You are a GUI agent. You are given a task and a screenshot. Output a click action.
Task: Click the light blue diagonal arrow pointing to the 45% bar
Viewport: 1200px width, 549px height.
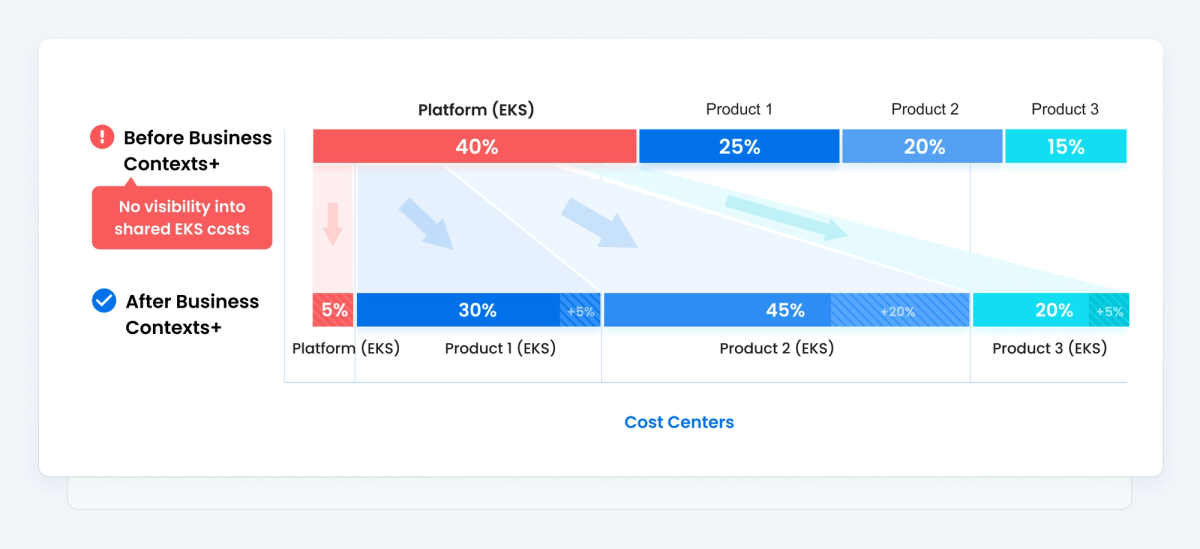click(x=599, y=223)
